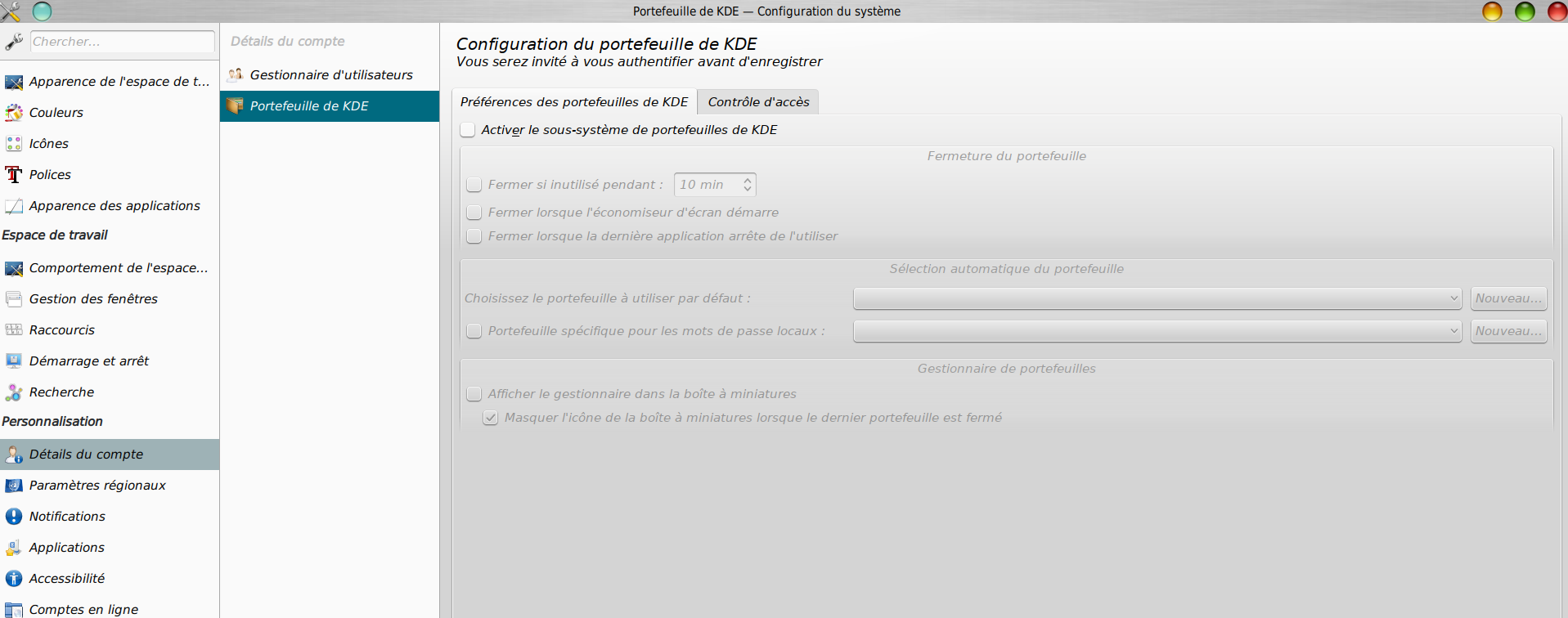Image resolution: width=1568 pixels, height=618 pixels.
Task: Open Gestionnaire d'utilisateurs module
Action: 330,75
